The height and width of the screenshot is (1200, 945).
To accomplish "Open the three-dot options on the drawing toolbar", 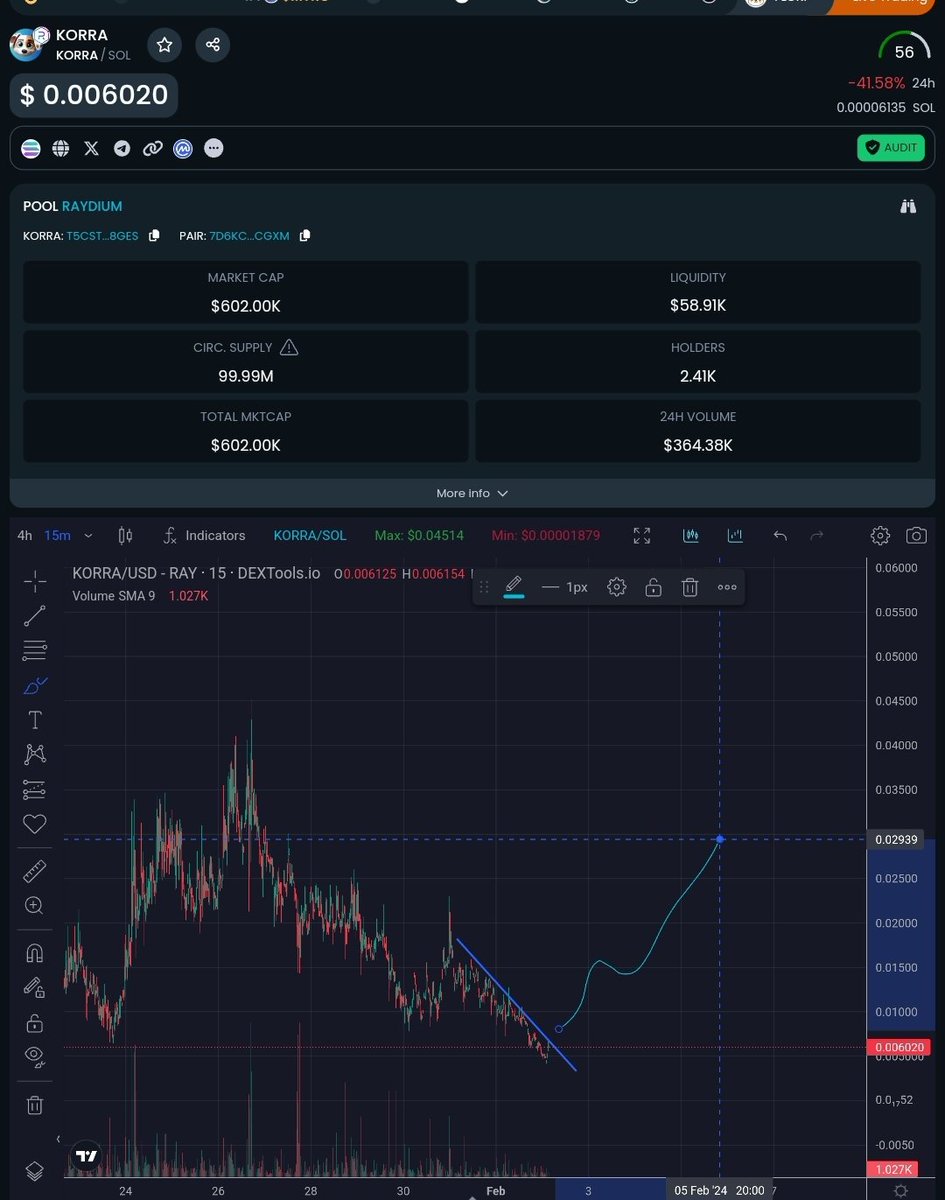I will click(x=727, y=587).
